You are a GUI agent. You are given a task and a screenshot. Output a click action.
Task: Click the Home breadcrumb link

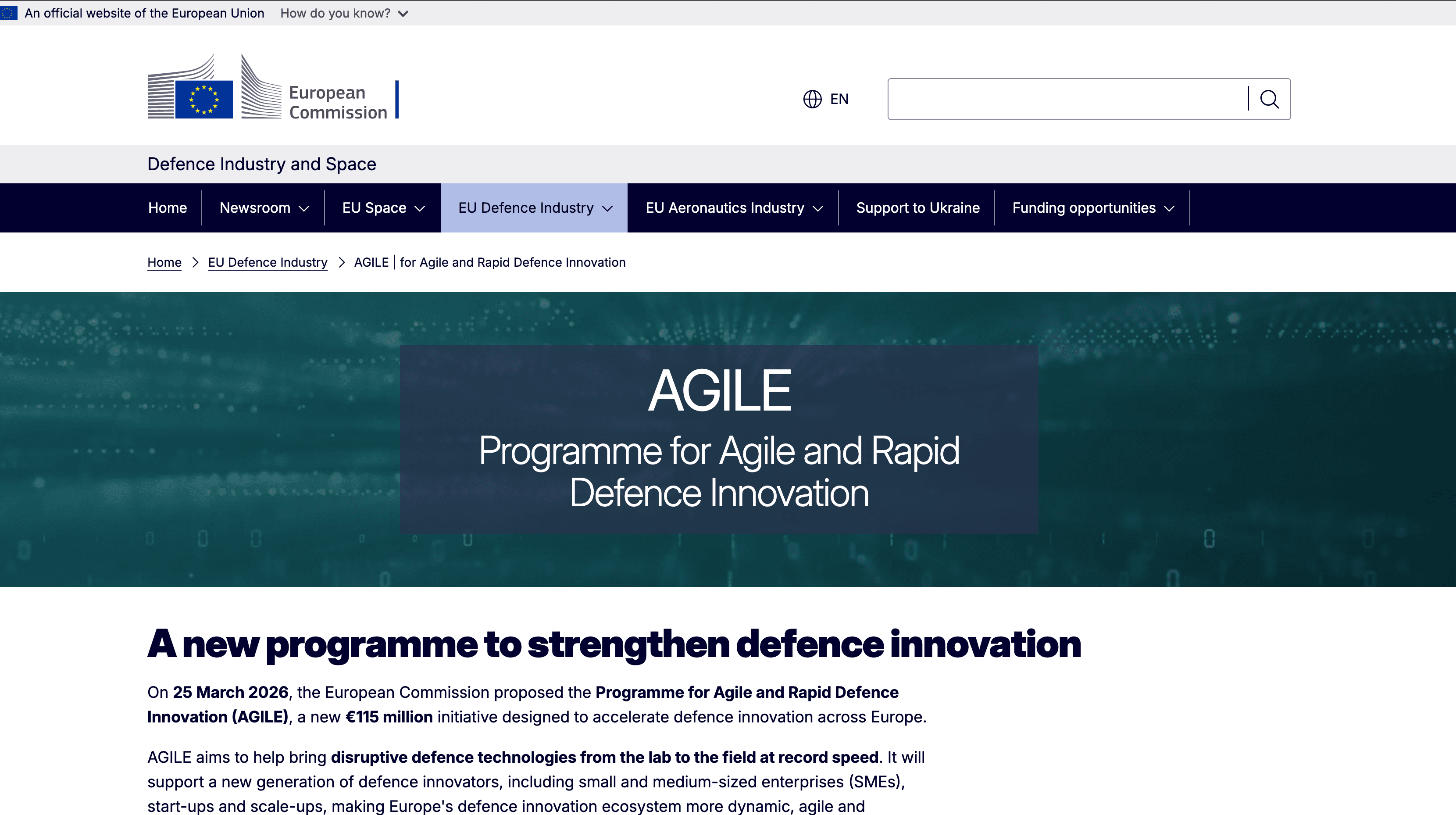click(164, 262)
